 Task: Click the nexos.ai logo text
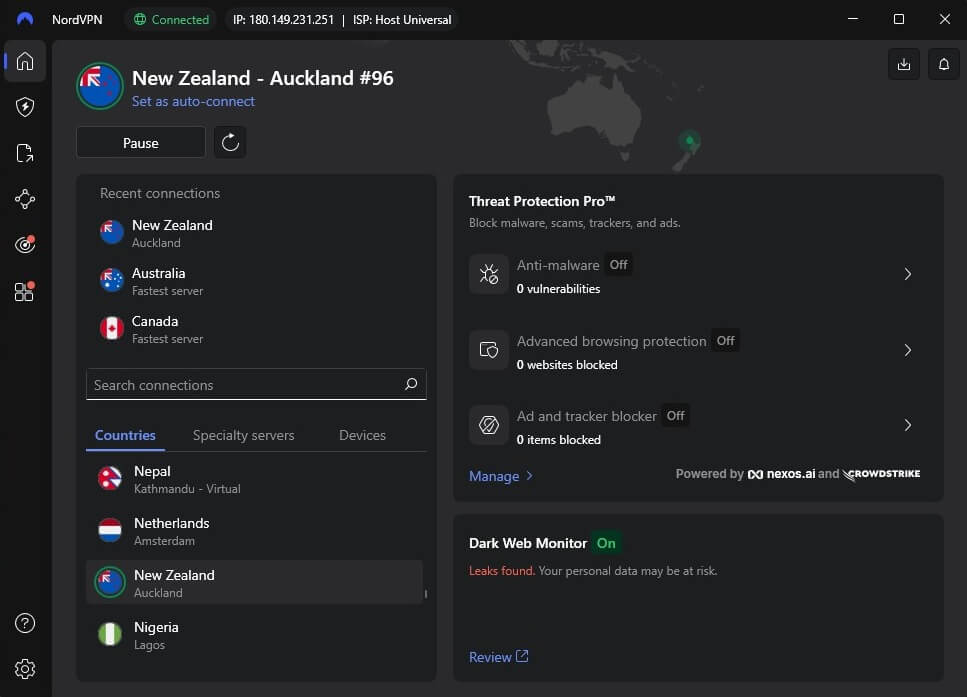click(x=781, y=474)
